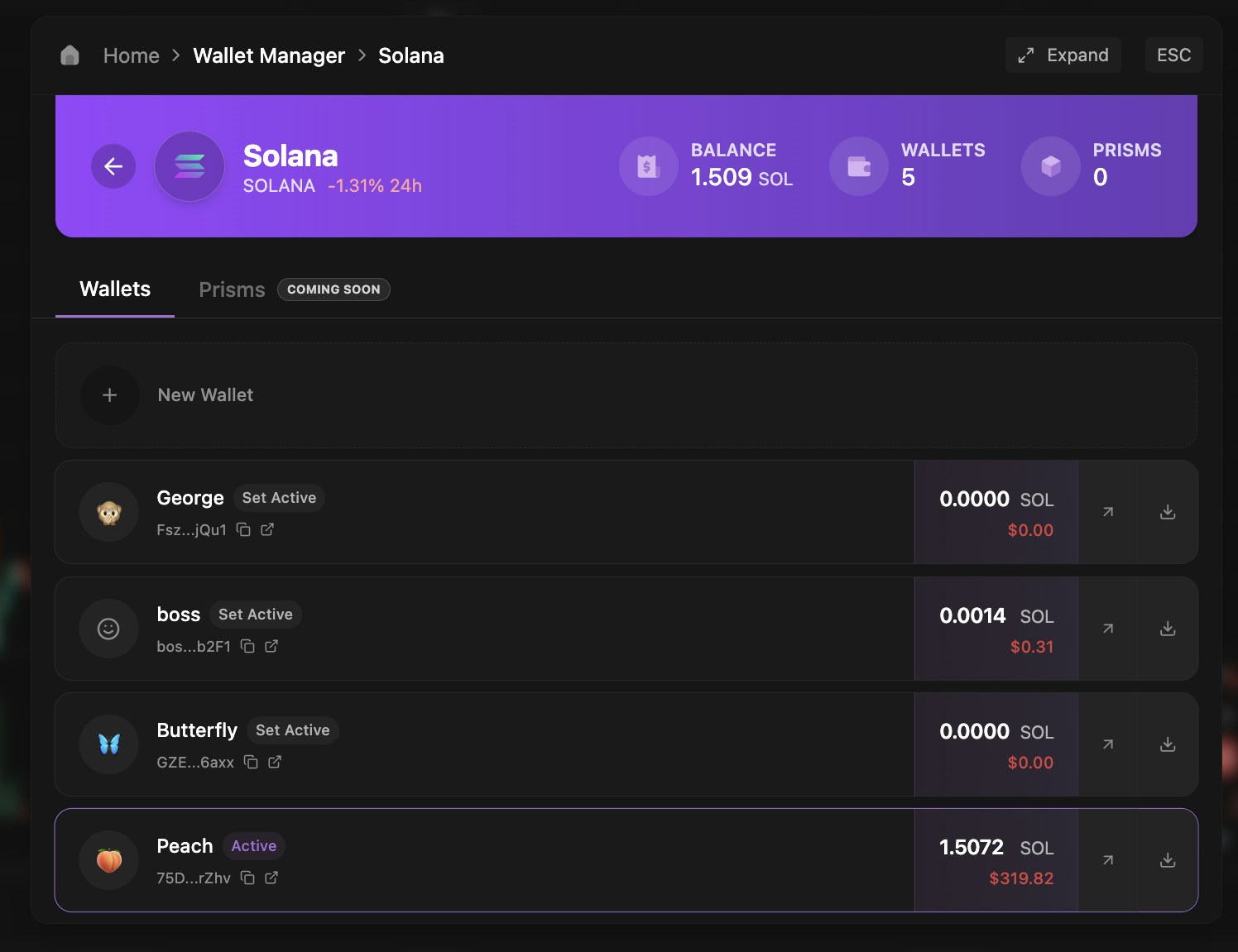Click the wallets count icon
Viewport: 1238px width, 952px height.
click(859, 166)
